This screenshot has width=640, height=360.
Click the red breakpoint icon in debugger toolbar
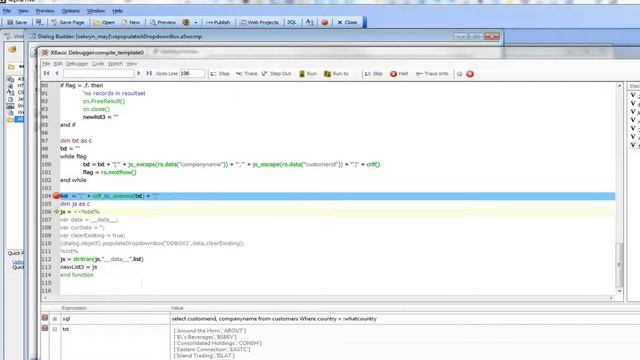(470, 74)
